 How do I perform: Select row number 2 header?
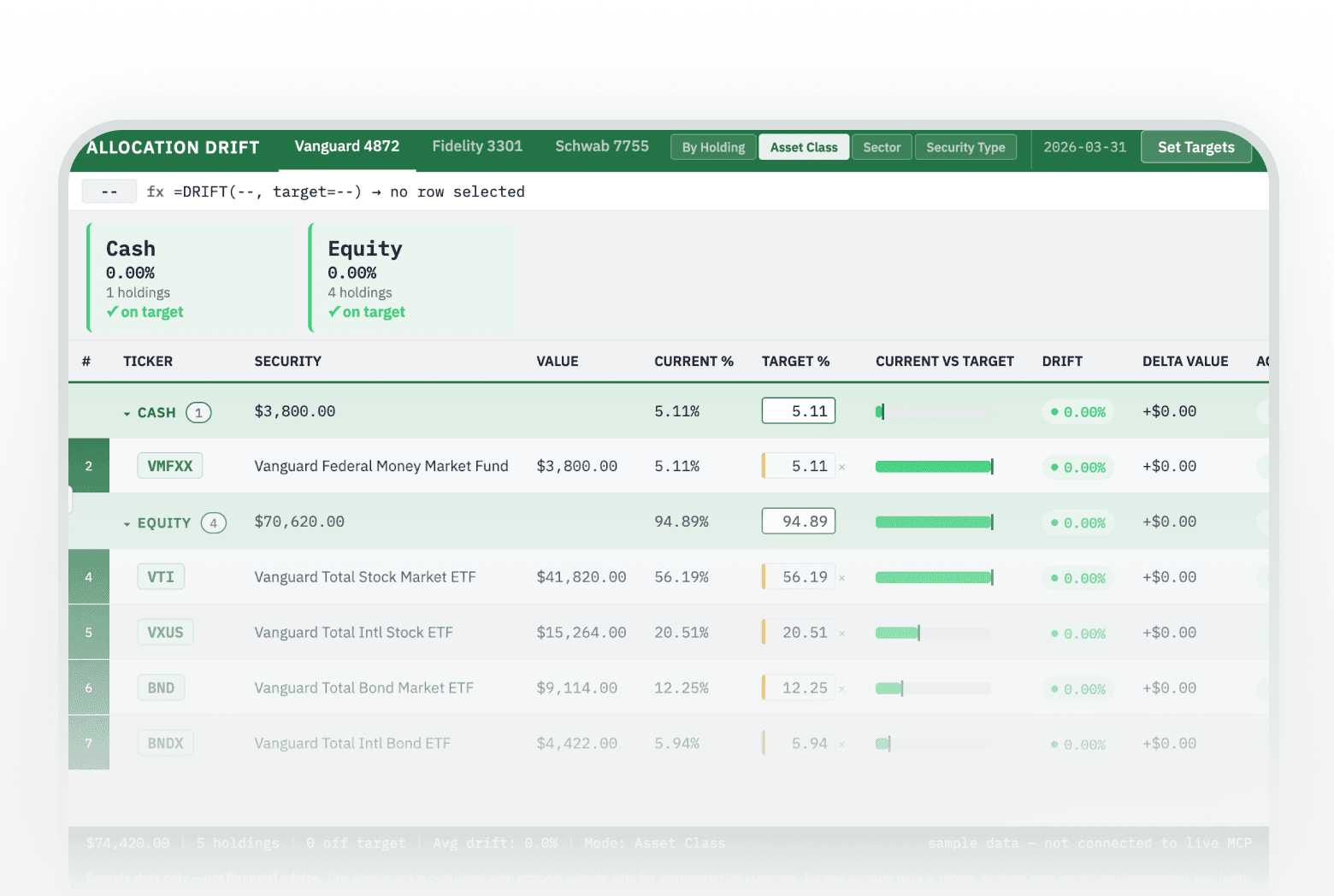coord(89,466)
